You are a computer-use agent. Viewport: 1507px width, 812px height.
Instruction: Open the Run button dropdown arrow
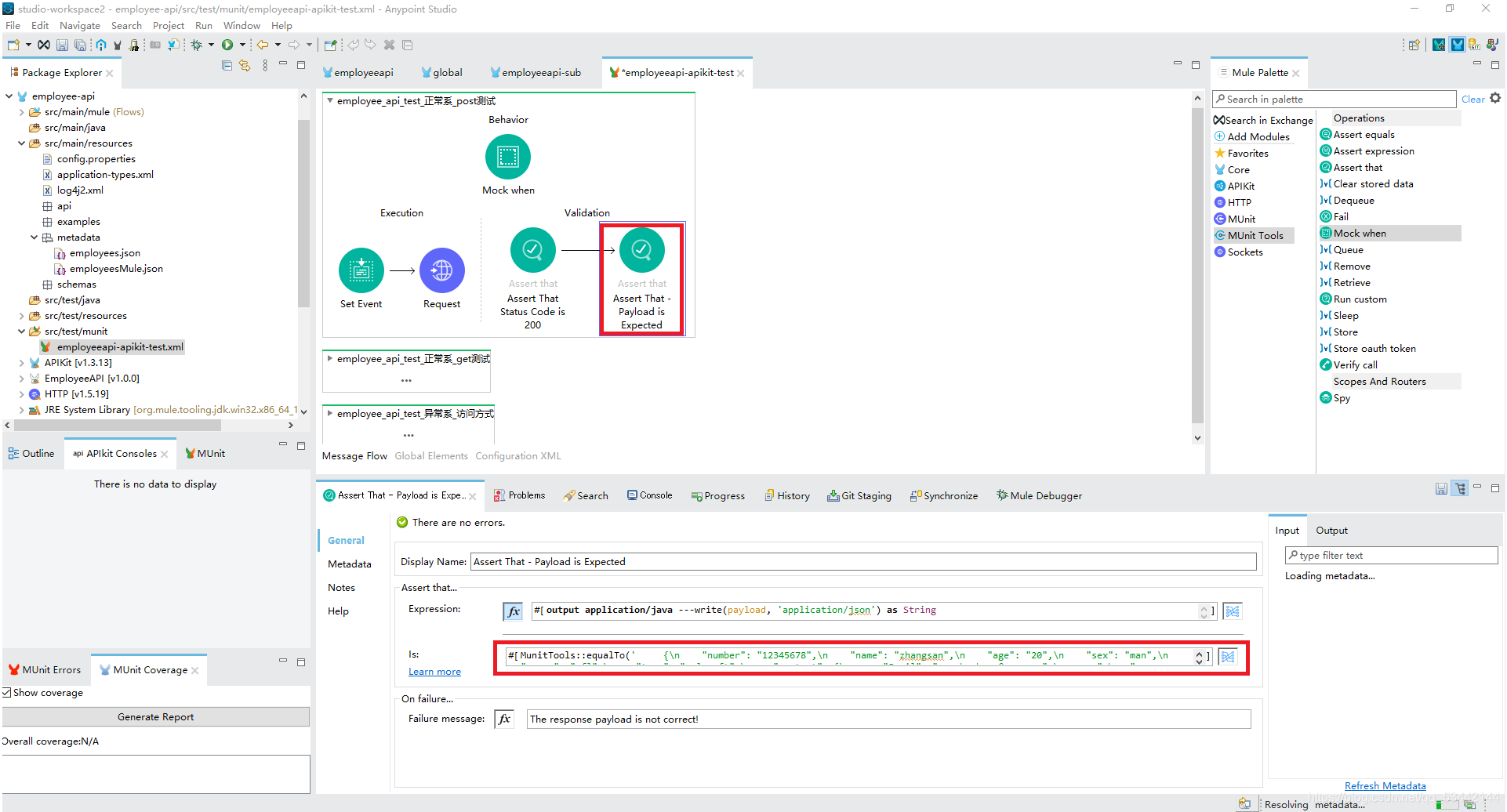point(243,45)
